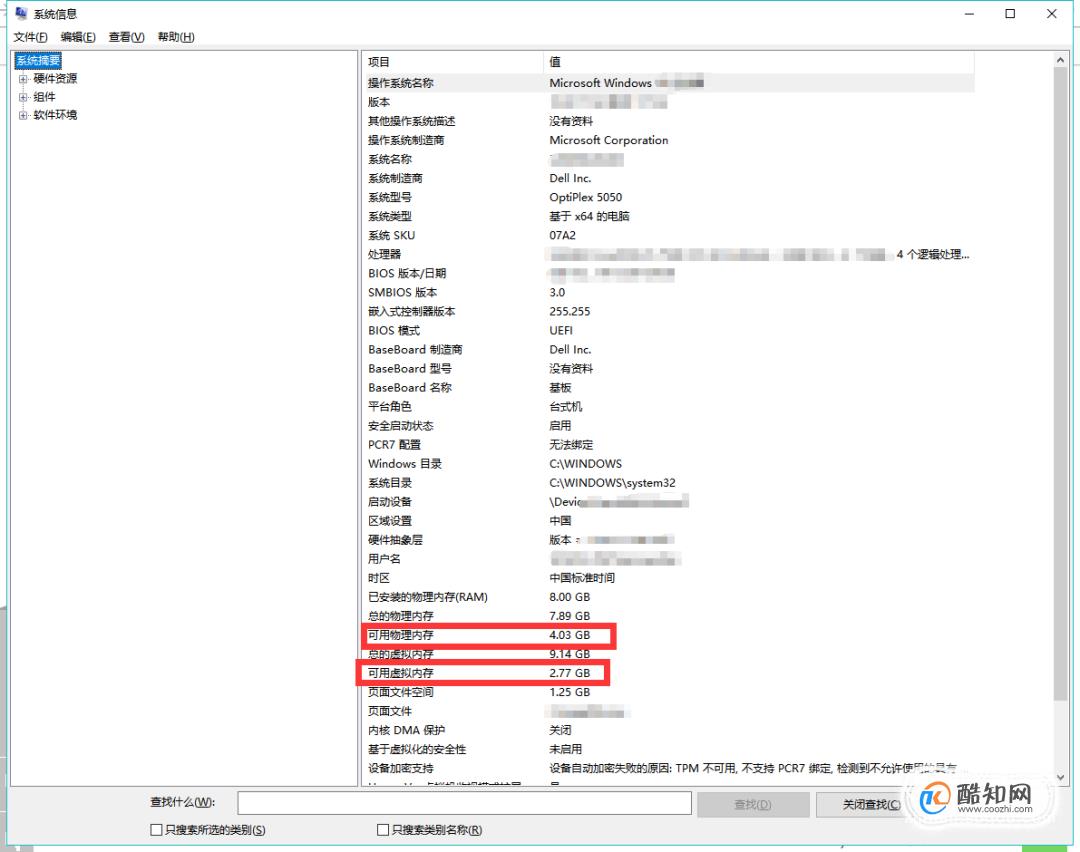Viewport: 1080px width, 852px height.
Task: Select the 安全启动状态 row
Action: click(668, 426)
